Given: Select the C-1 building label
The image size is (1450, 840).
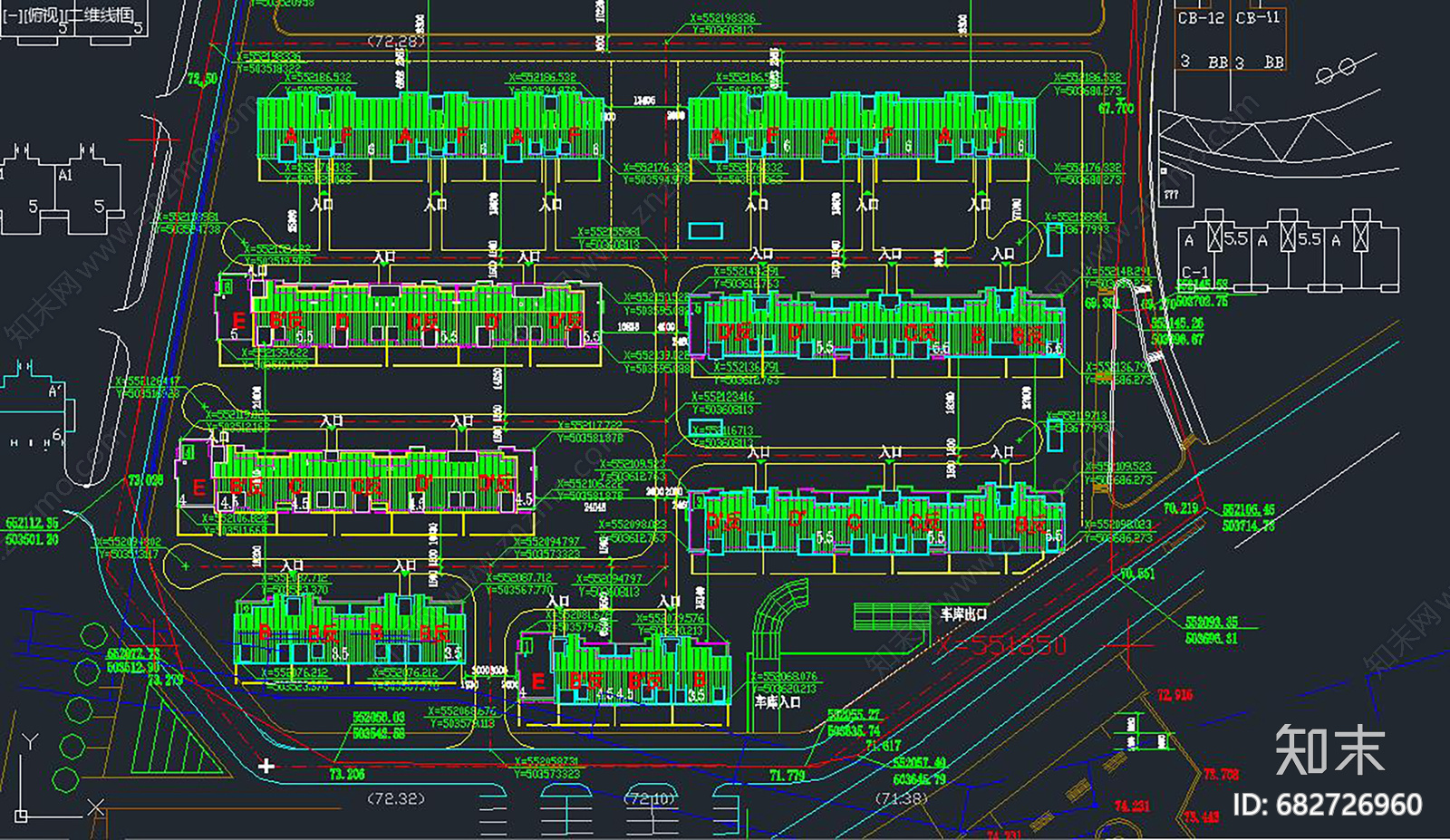Looking at the screenshot, I should point(1195,272).
